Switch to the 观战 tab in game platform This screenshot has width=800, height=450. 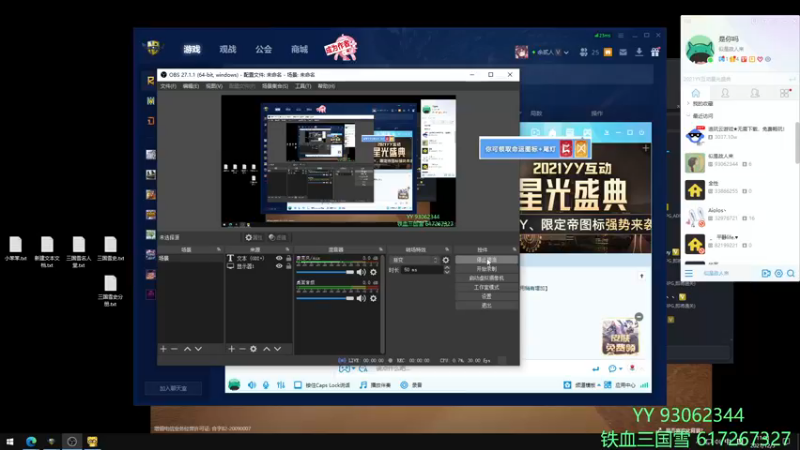click(228, 49)
